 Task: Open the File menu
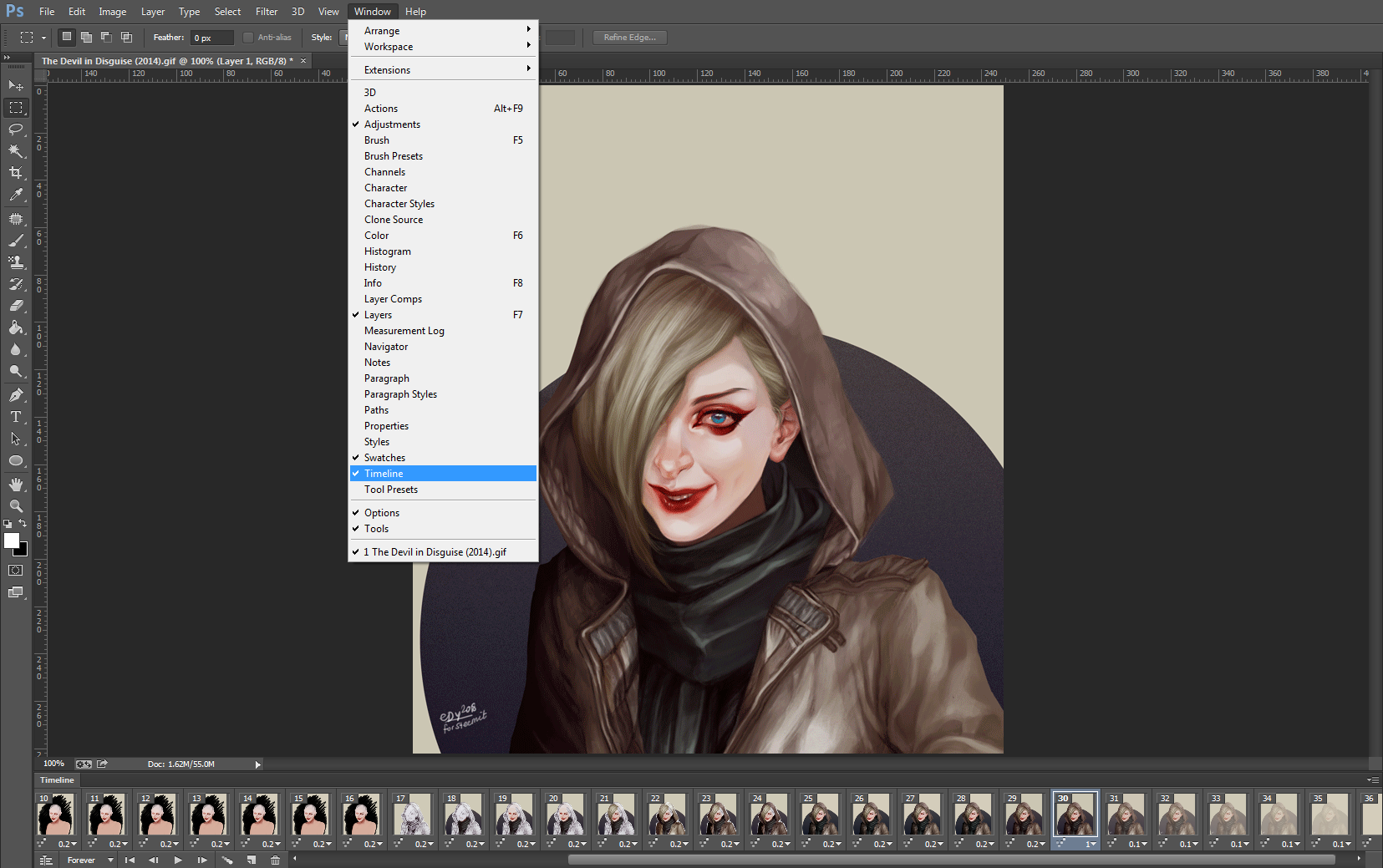pyautogui.click(x=47, y=12)
